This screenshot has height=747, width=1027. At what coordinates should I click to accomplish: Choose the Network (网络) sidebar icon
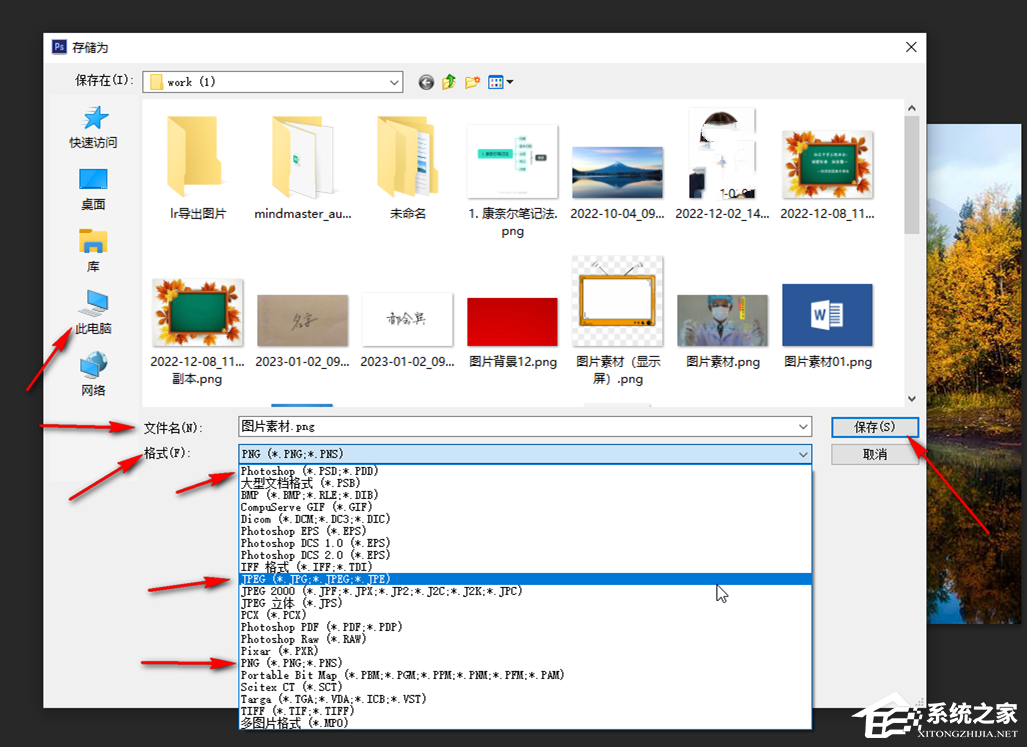click(93, 365)
